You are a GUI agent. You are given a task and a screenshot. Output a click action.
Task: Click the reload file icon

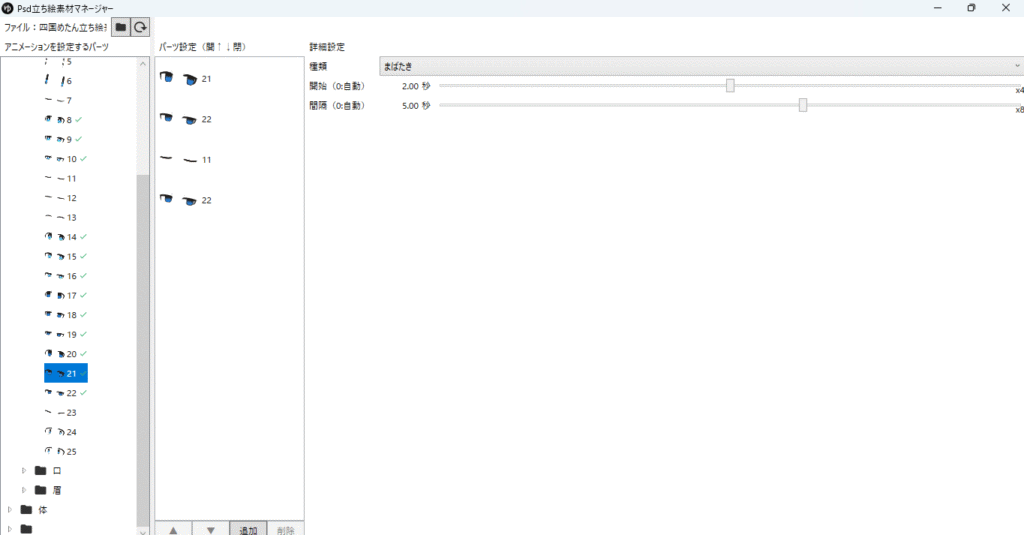[x=141, y=27]
